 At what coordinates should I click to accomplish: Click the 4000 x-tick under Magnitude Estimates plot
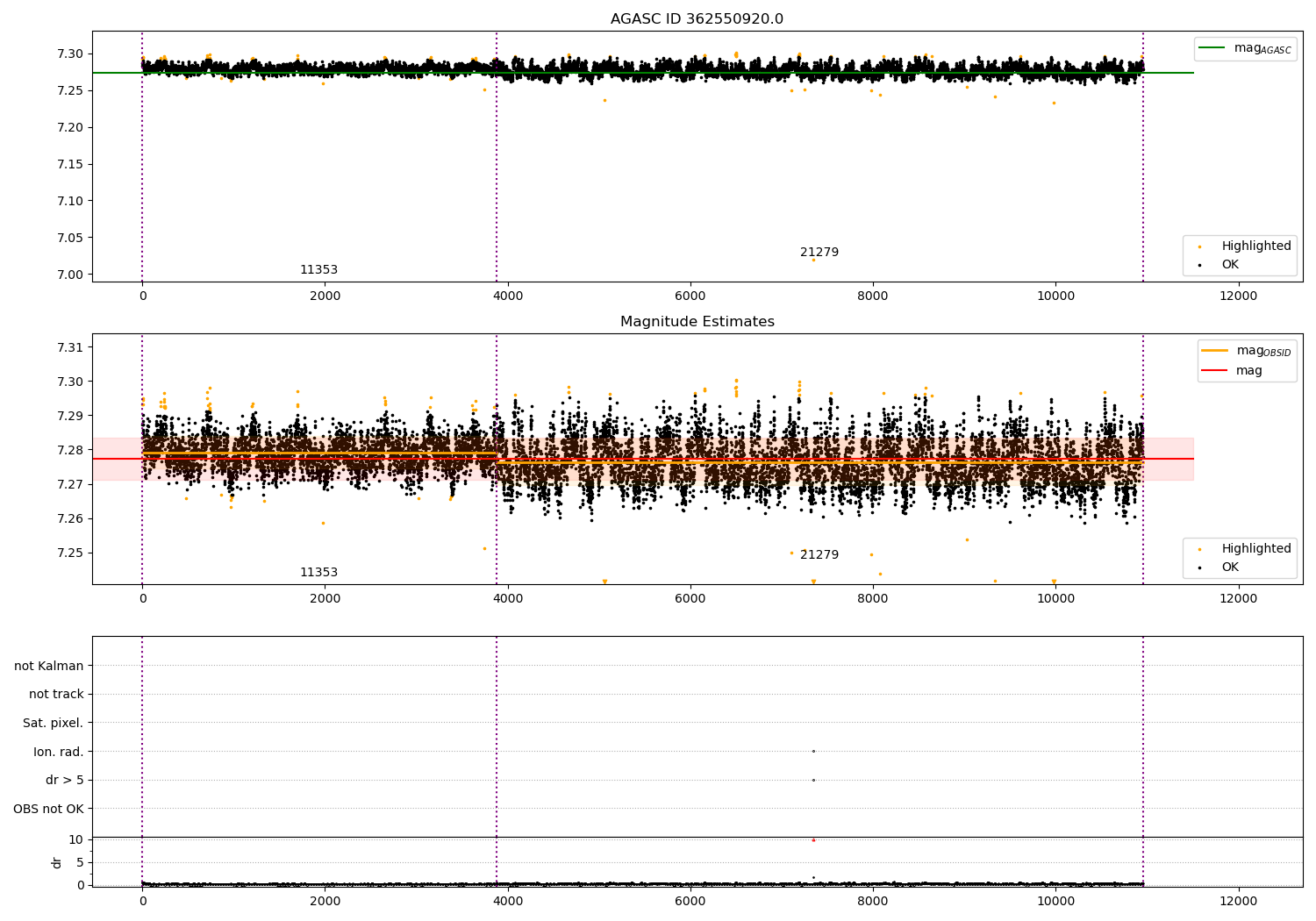point(508,598)
